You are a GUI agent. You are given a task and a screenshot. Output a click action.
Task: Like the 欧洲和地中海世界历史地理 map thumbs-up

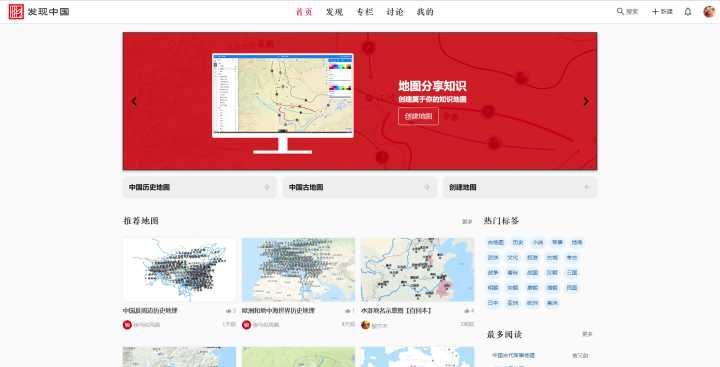[x=347, y=311]
